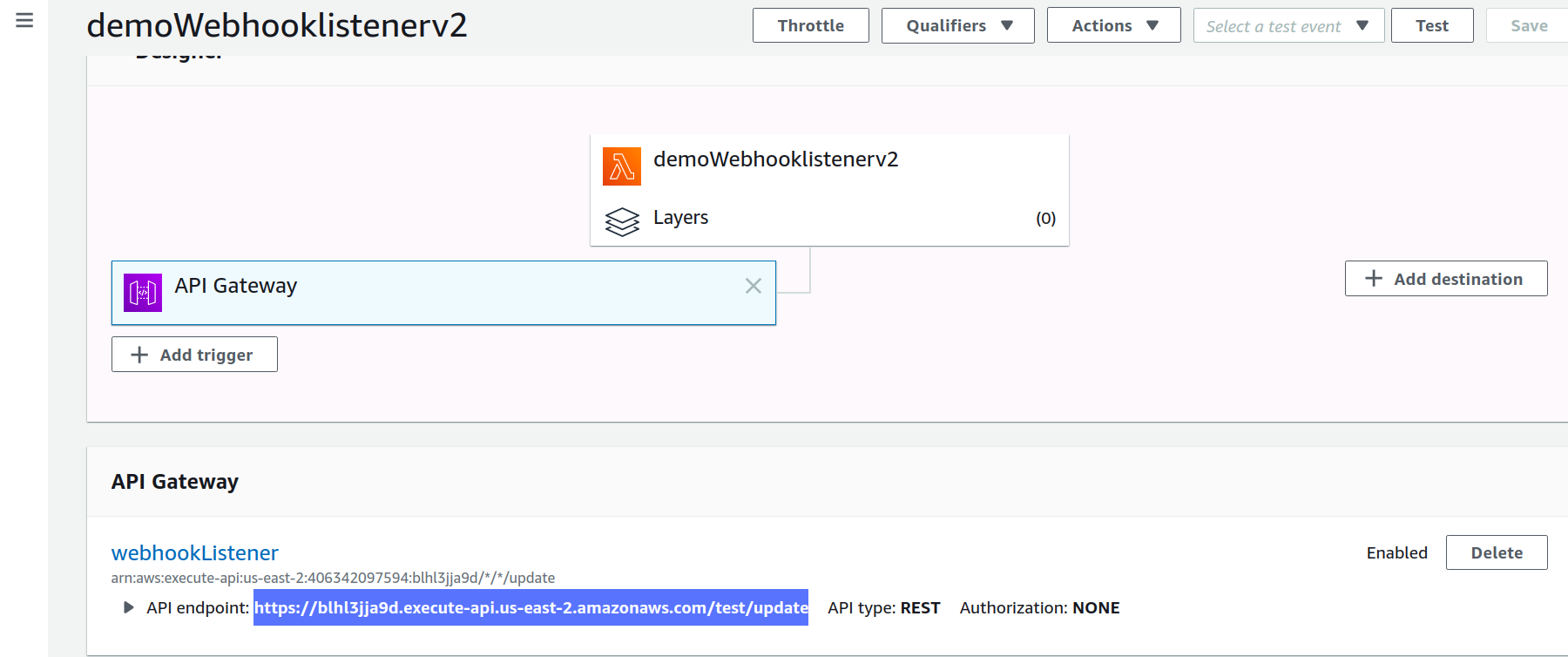Open the Actions dropdown menu

[x=1114, y=25]
